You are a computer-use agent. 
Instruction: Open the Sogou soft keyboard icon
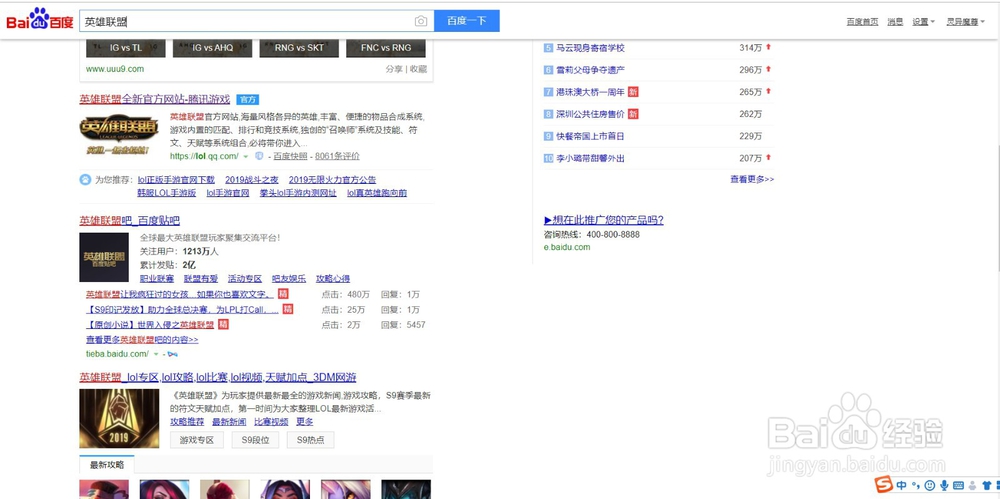[958, 485]
